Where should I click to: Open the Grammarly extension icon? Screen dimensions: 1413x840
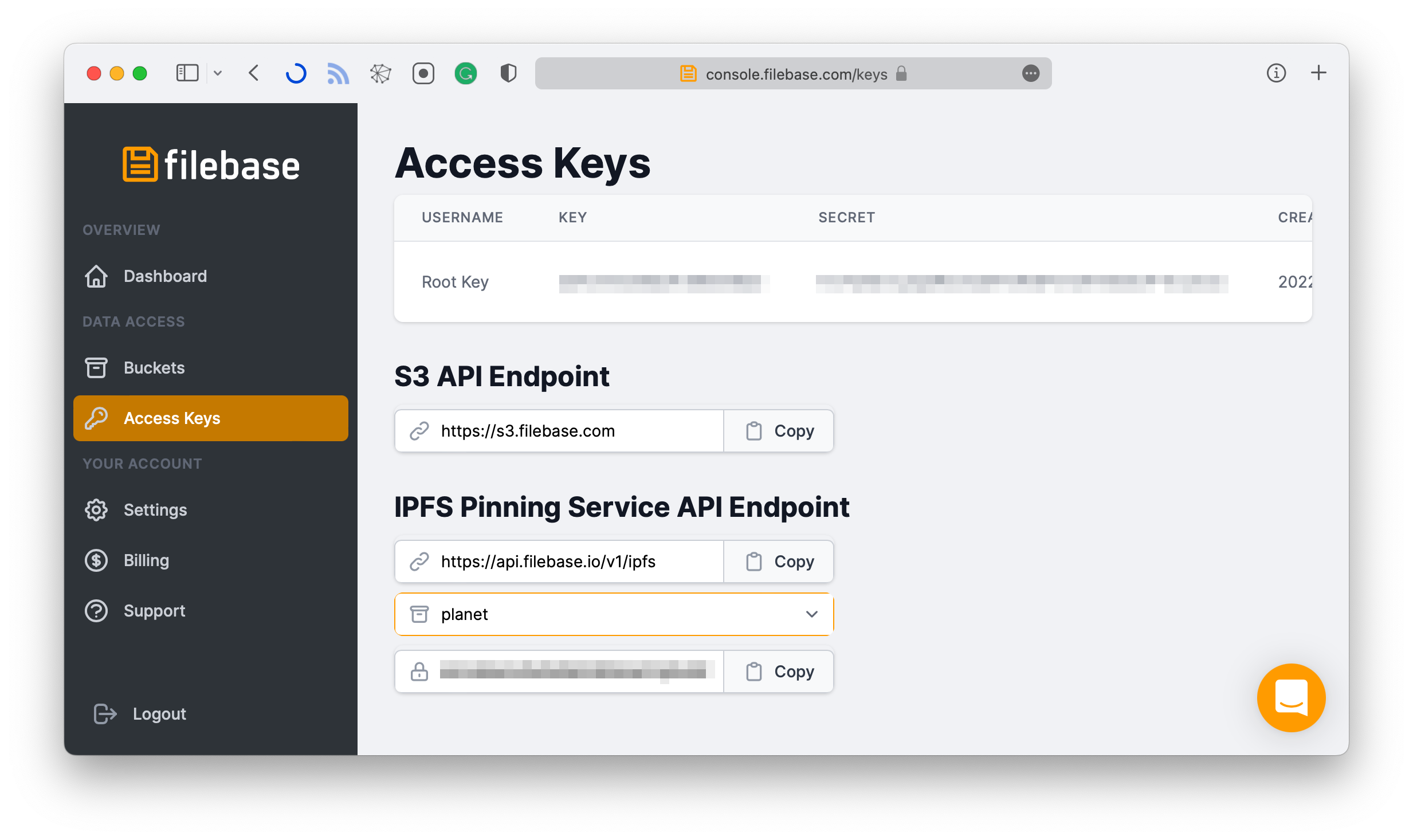[466, 73]
